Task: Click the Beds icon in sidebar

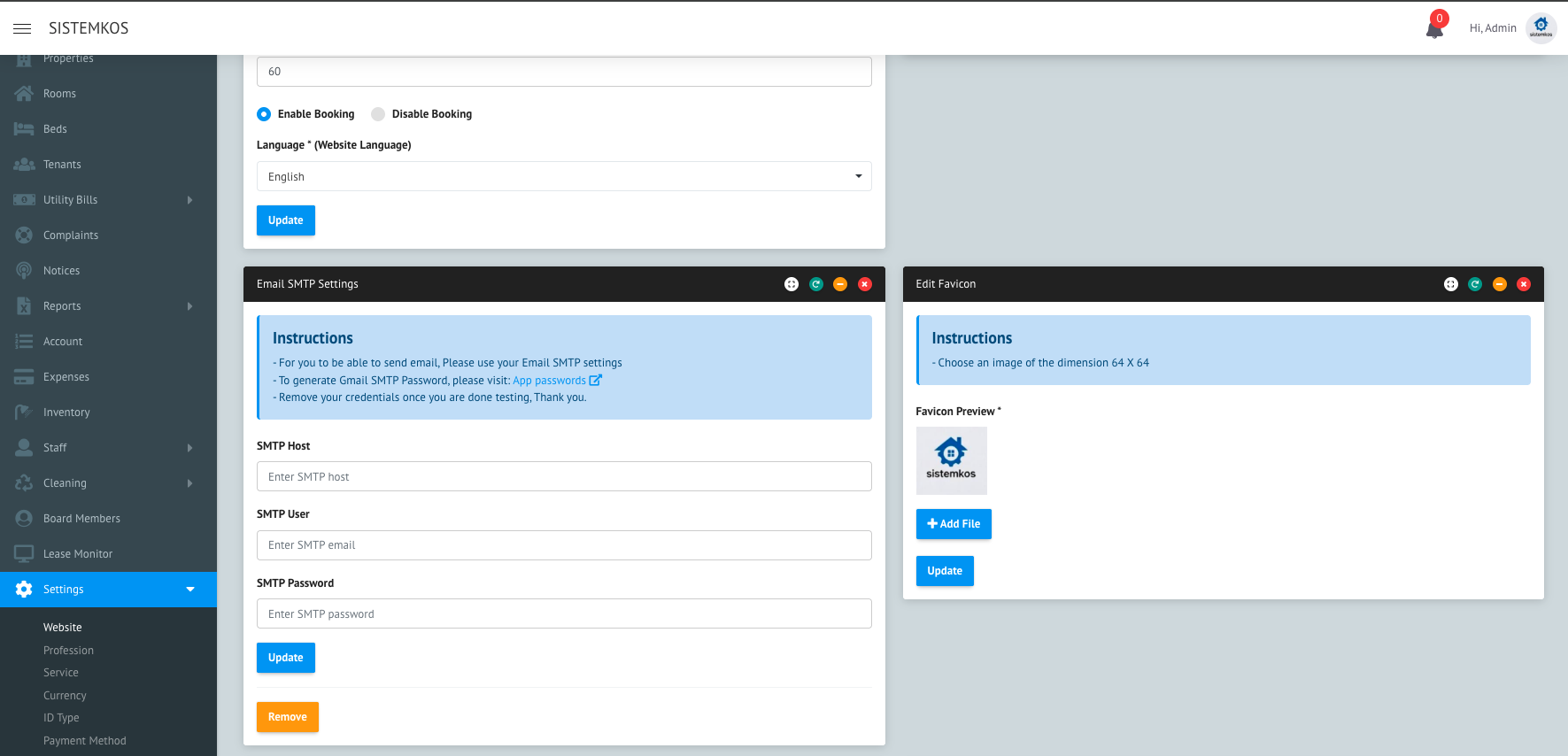Action: (x=24, y=128)
